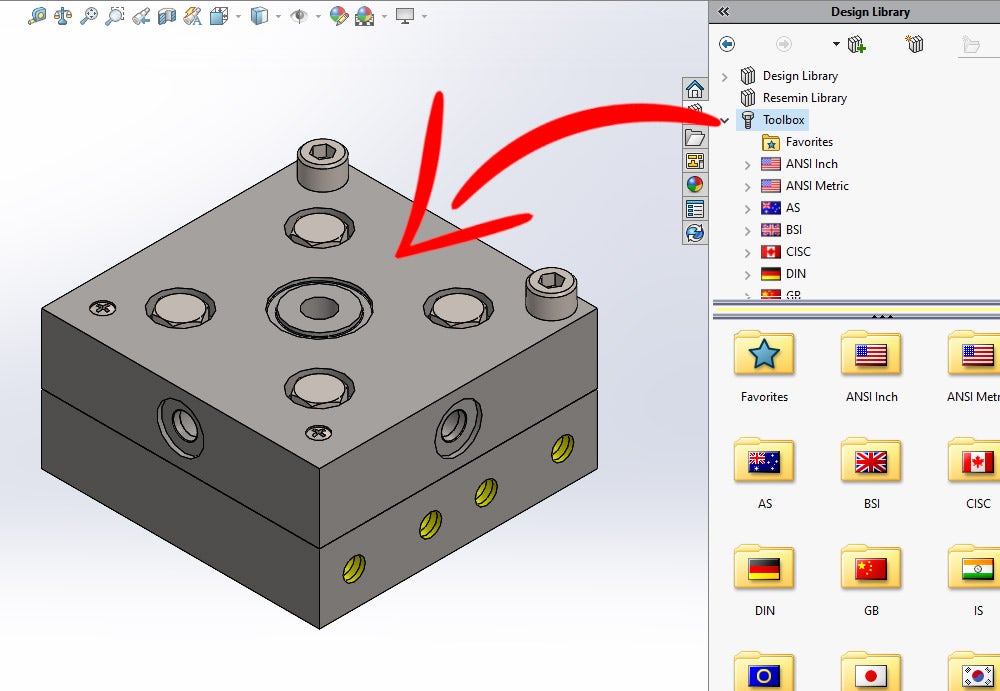Viewport: 1000px width, 691px height.
Task: Enable the Section View tool
Action: point(165,16)
